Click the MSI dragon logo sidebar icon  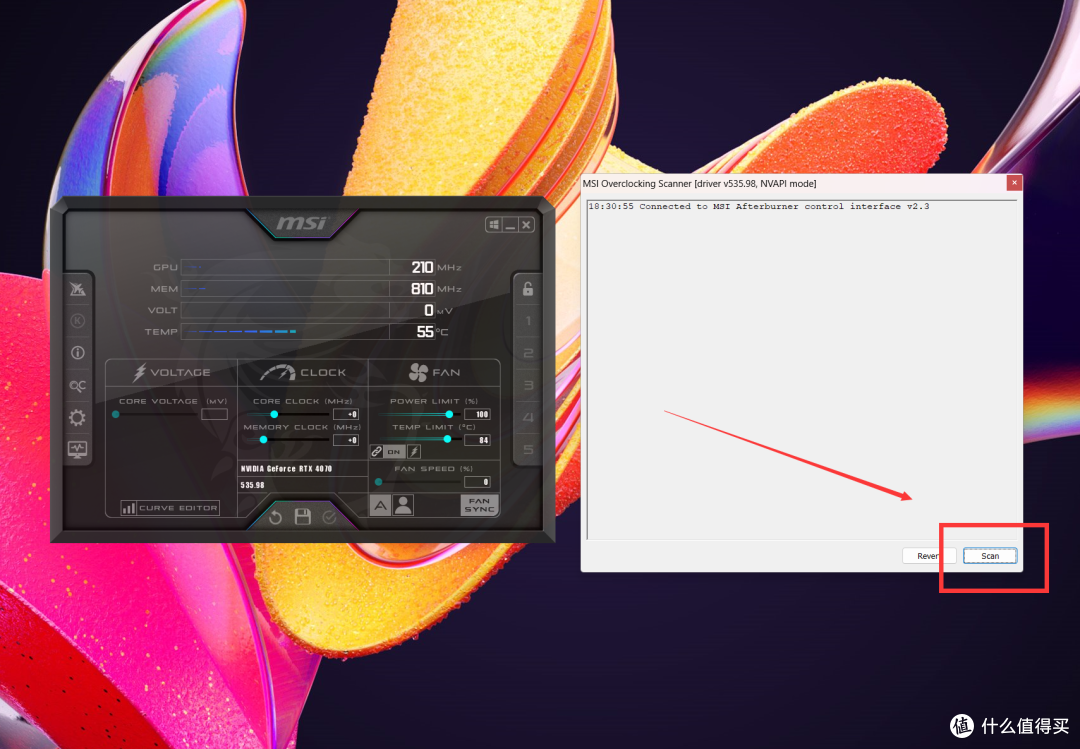pos(78,289)
